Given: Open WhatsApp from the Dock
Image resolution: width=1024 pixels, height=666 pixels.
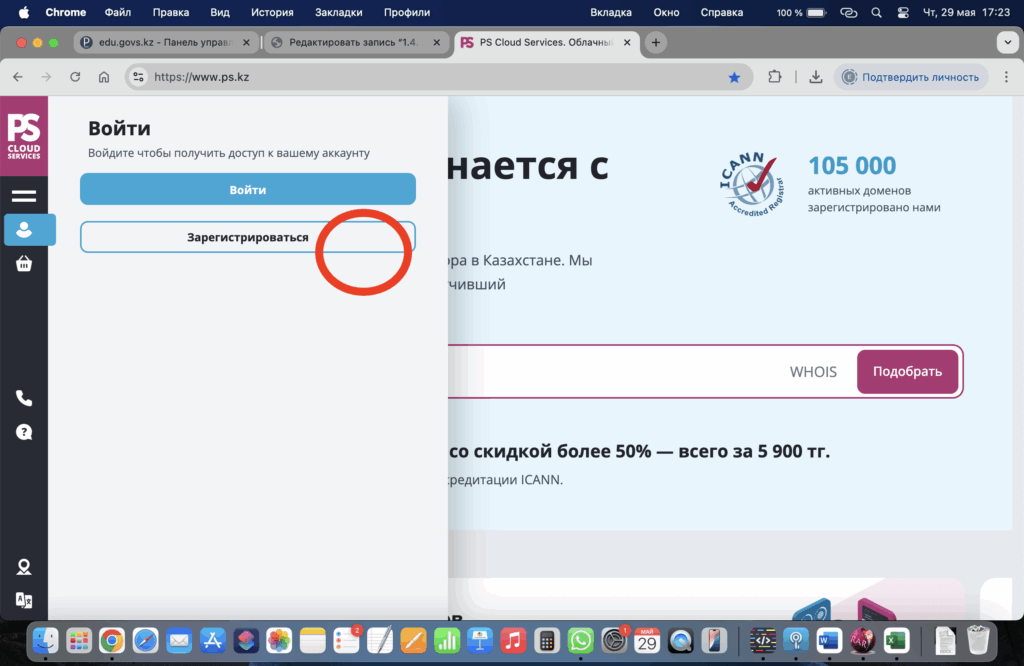Looking at the screenshot, I should (580, 640).
